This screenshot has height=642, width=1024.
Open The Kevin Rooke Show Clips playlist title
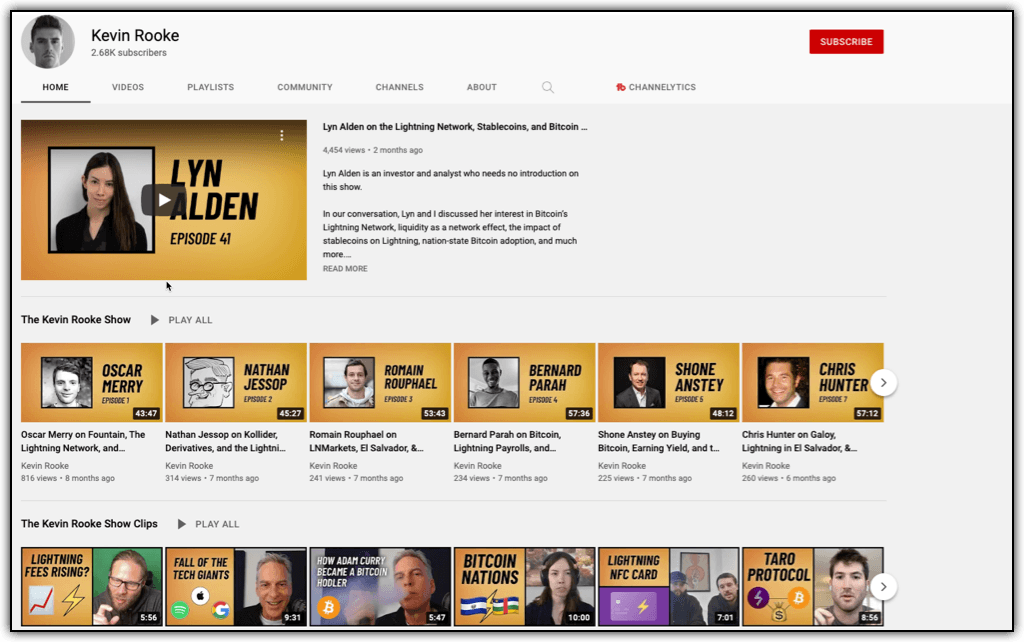tap(89, 524)
